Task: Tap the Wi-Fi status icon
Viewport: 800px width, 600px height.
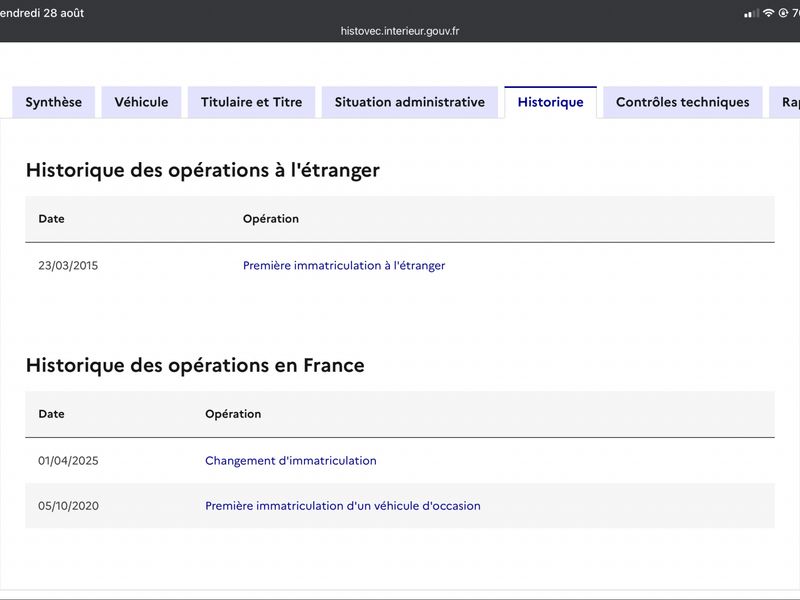Action: click(x=768, y=13)
